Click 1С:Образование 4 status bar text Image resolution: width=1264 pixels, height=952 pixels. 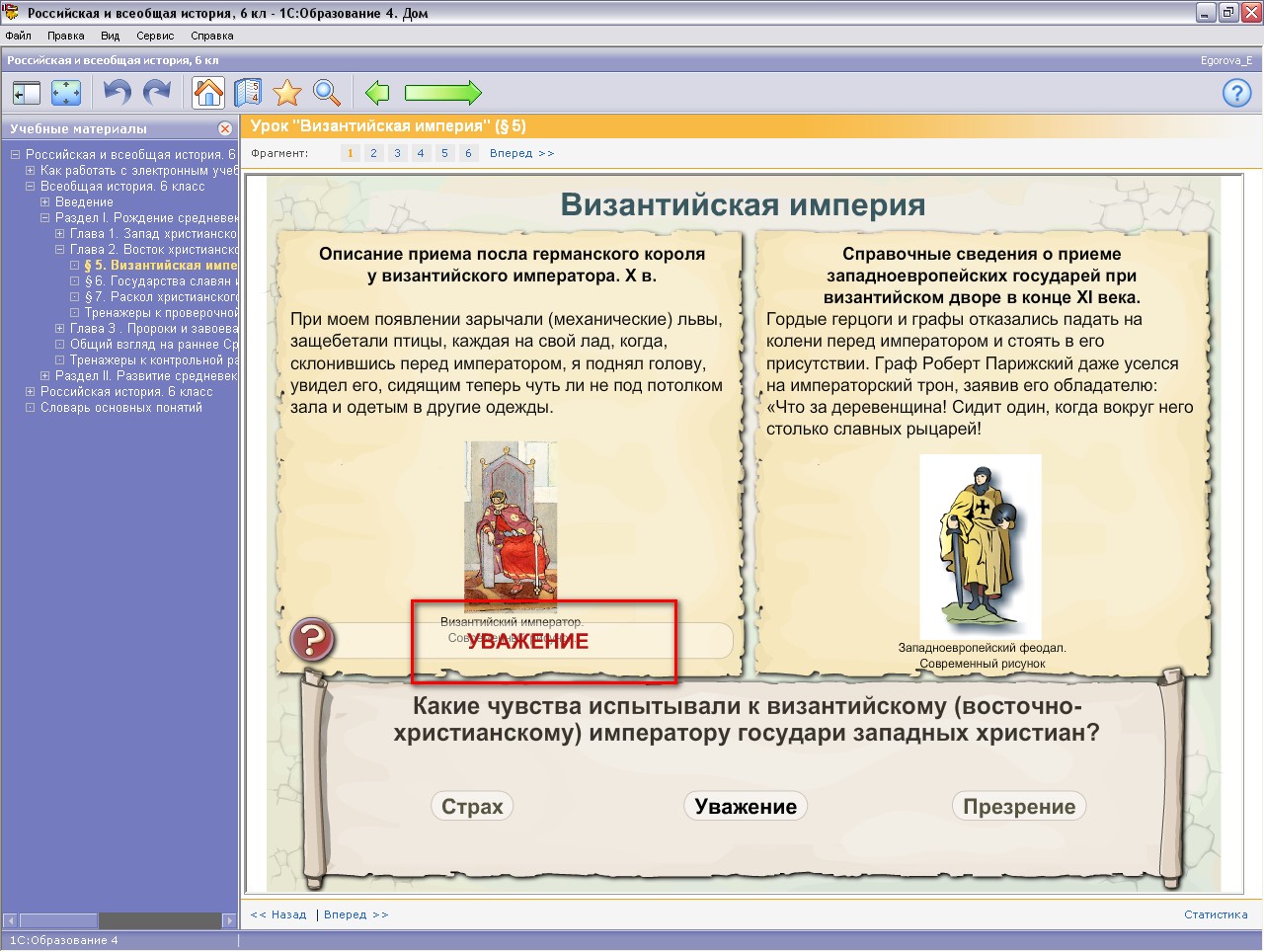pyautogui.click(x=63, y=940)
